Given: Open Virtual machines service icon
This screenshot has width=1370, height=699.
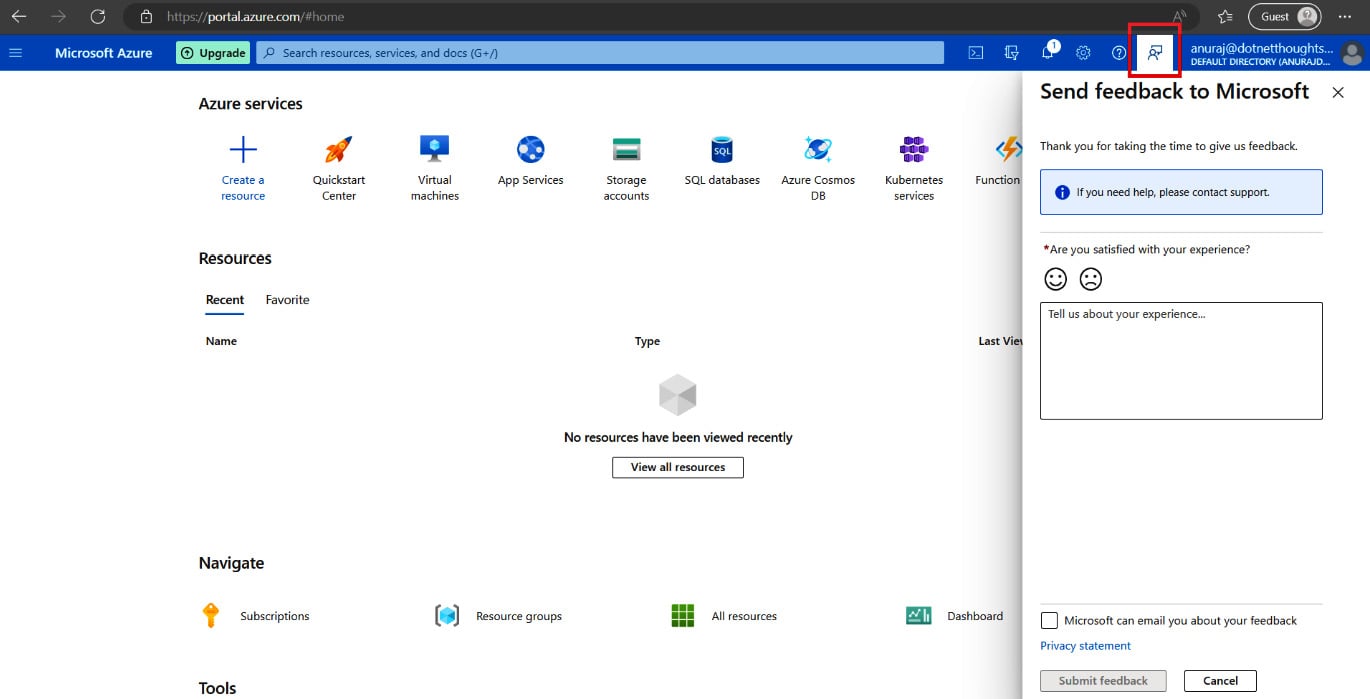Looking at the screenshot, I should [435, 149].
